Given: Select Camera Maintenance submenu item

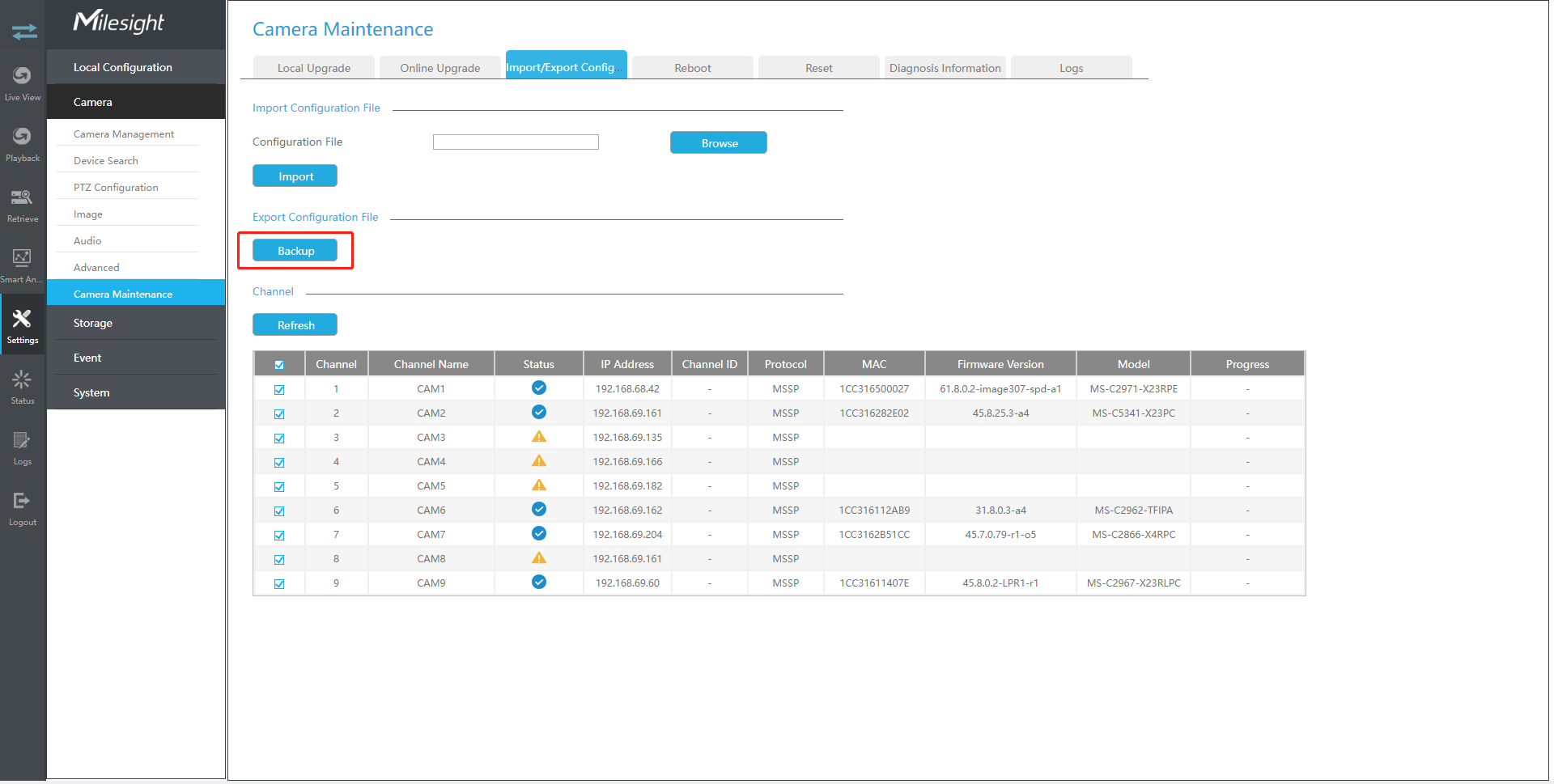Looking at the screenshot, I should tap(136, 294).
